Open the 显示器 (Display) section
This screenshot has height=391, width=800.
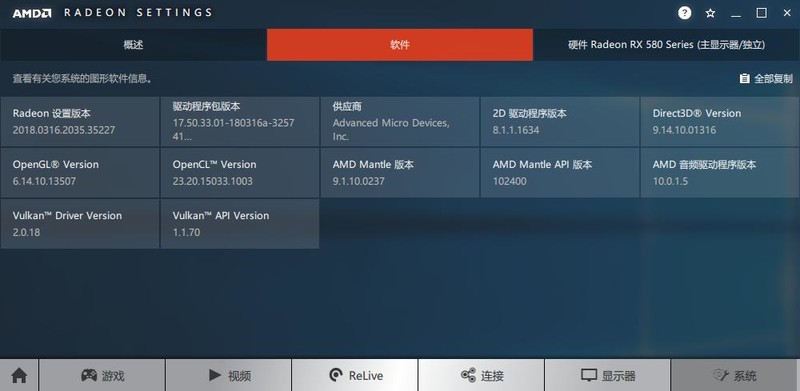(x=608, y=376)
